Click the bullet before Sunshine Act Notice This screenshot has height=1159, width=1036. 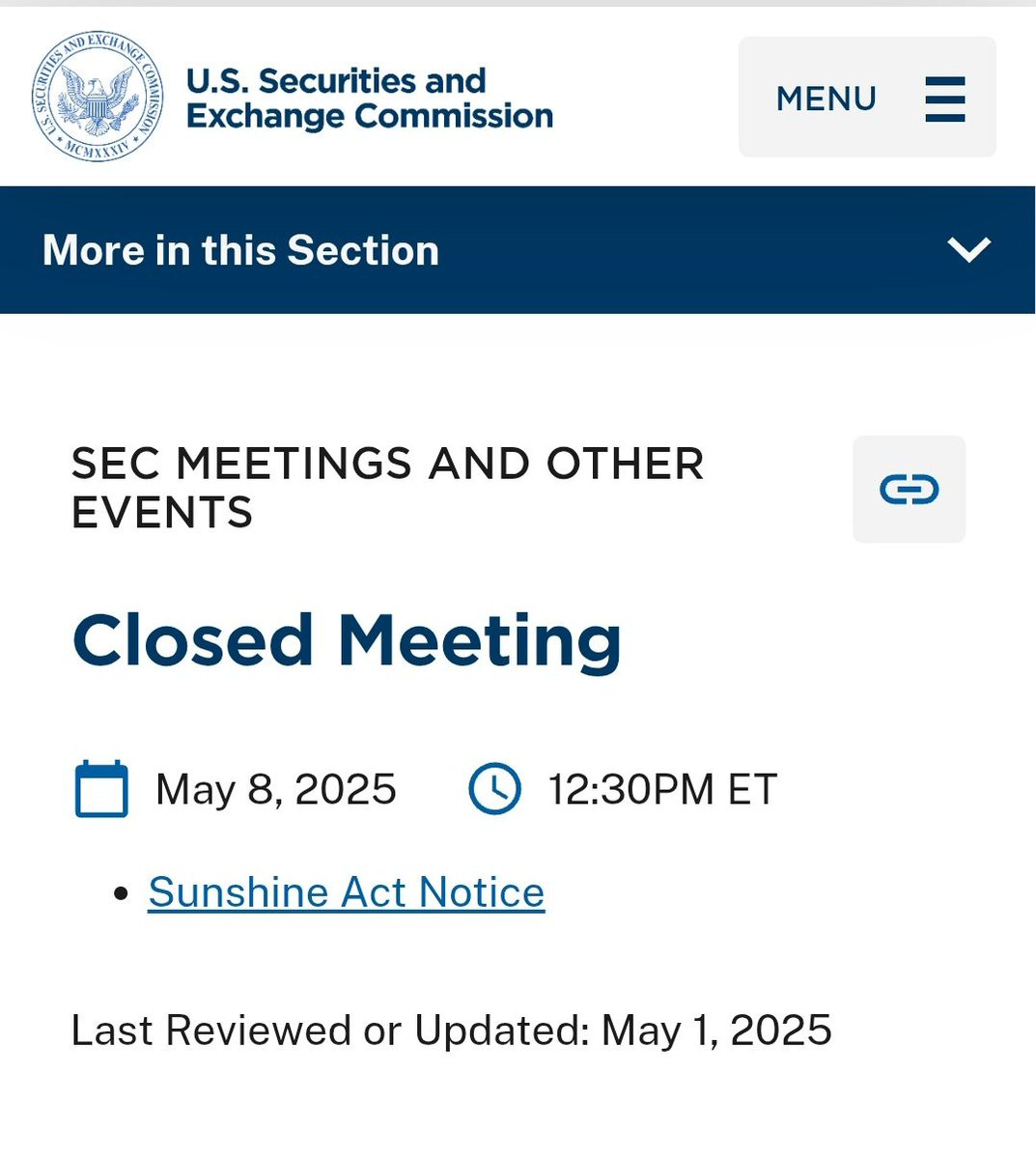pos(121,893)
